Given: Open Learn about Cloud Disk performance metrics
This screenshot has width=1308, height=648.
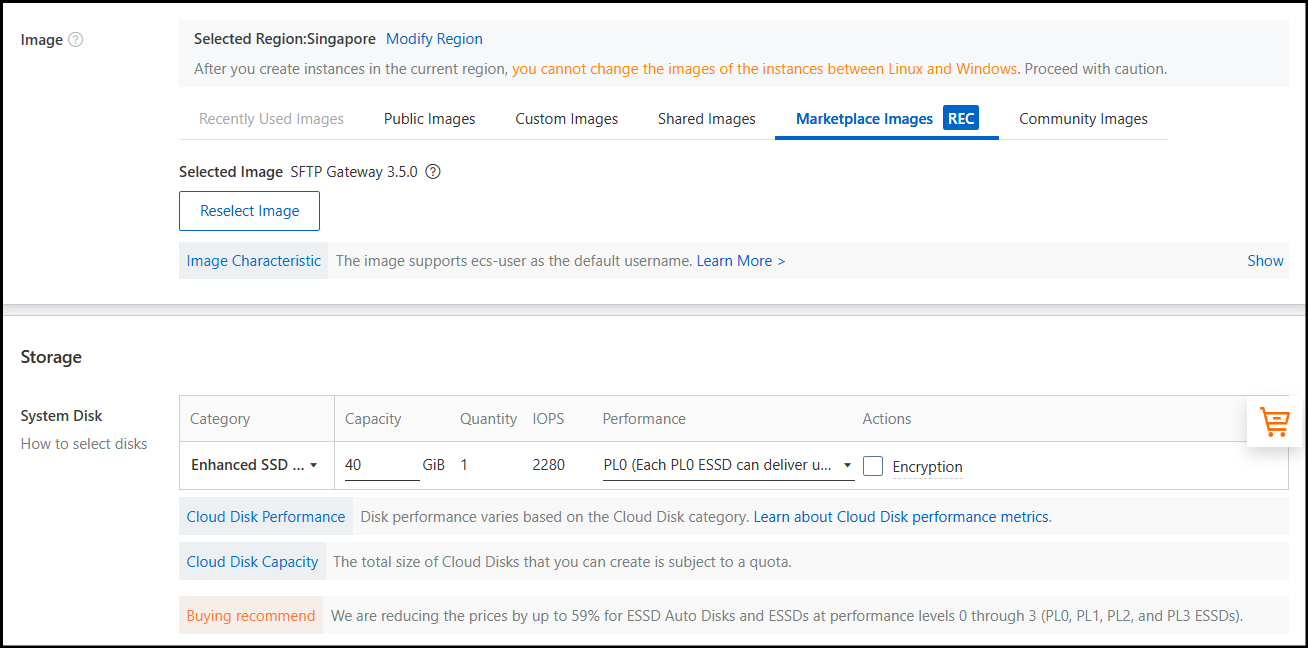Looking at the screenshot, I should (x=901, y=517).
